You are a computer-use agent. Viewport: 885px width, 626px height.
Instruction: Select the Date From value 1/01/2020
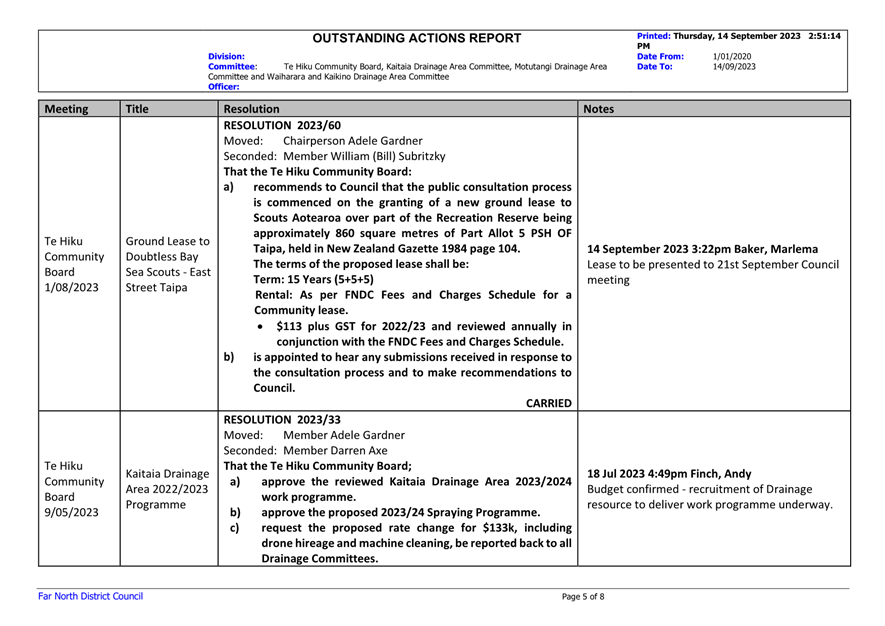(732, 56)
